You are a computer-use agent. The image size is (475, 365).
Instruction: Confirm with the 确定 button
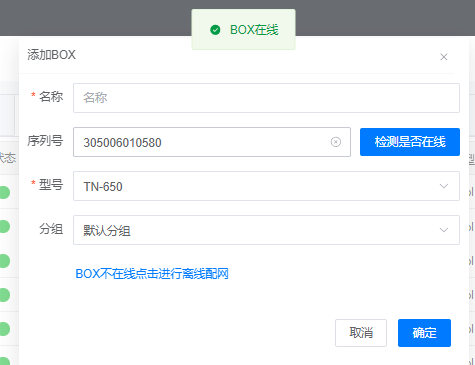424,333
